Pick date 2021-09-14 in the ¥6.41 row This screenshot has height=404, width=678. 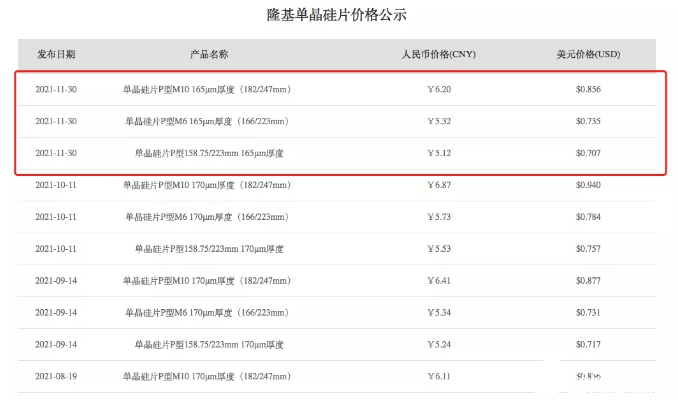(x=56, y=281)
